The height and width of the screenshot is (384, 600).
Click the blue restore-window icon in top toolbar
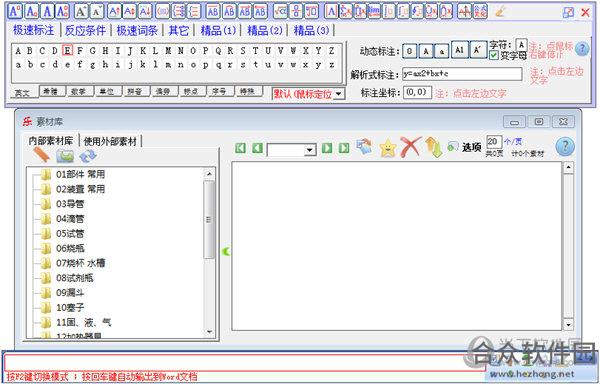coord(569,13)
